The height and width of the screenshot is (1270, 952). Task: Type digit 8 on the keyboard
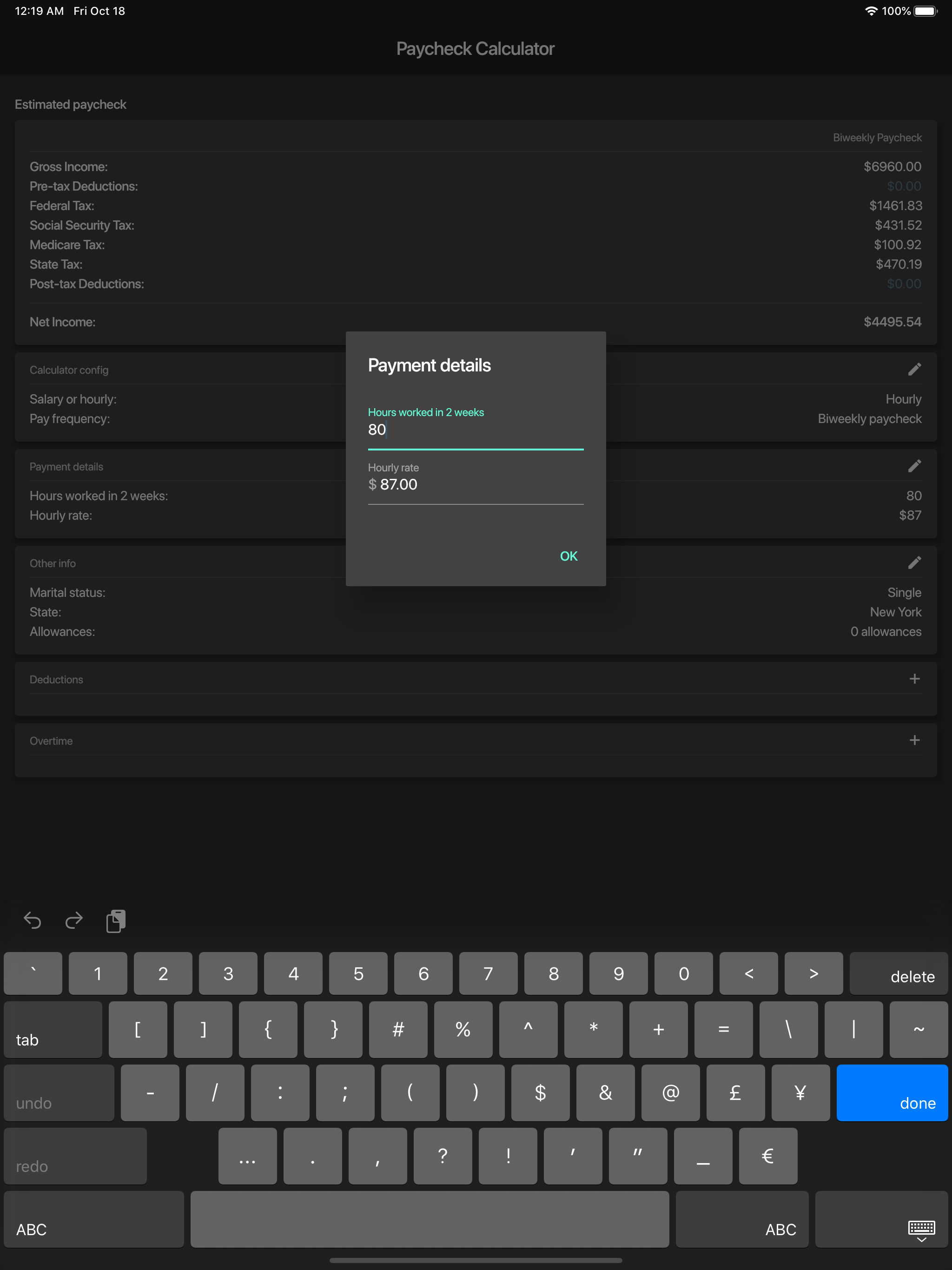pyautogui.click(x=553, y=974)
